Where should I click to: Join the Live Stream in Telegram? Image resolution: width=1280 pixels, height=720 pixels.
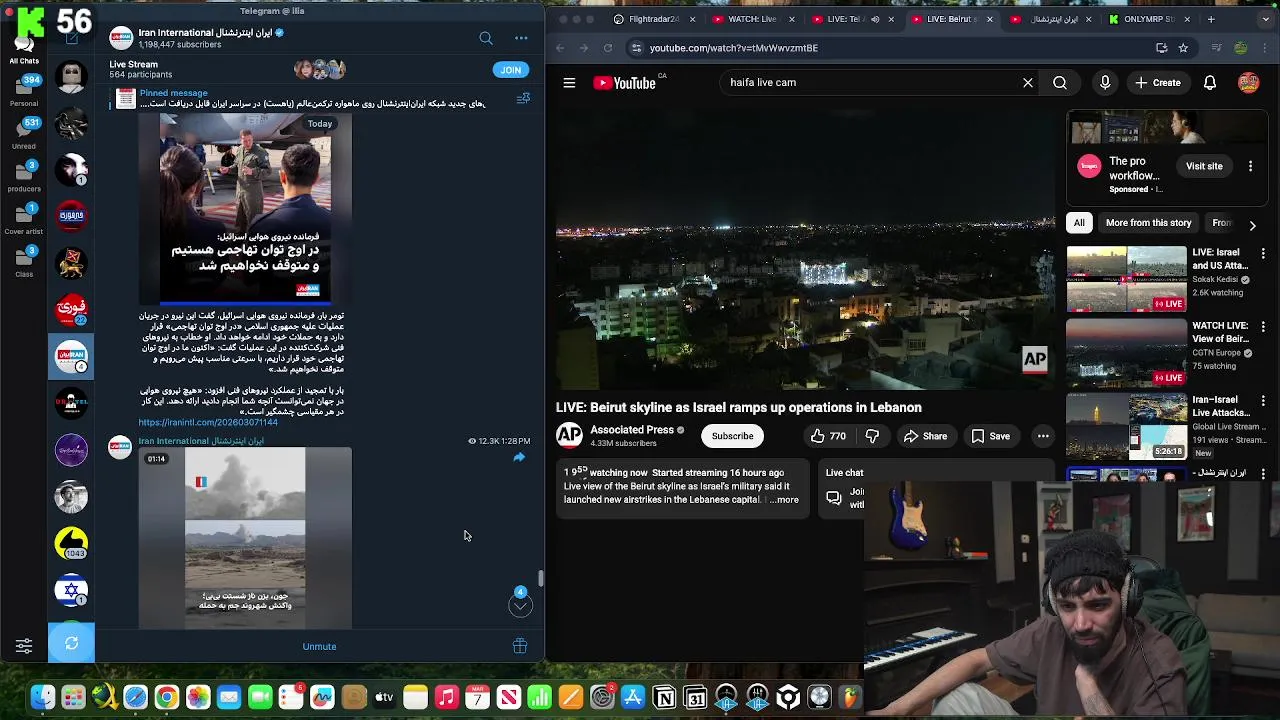click(x=510, y=70)
